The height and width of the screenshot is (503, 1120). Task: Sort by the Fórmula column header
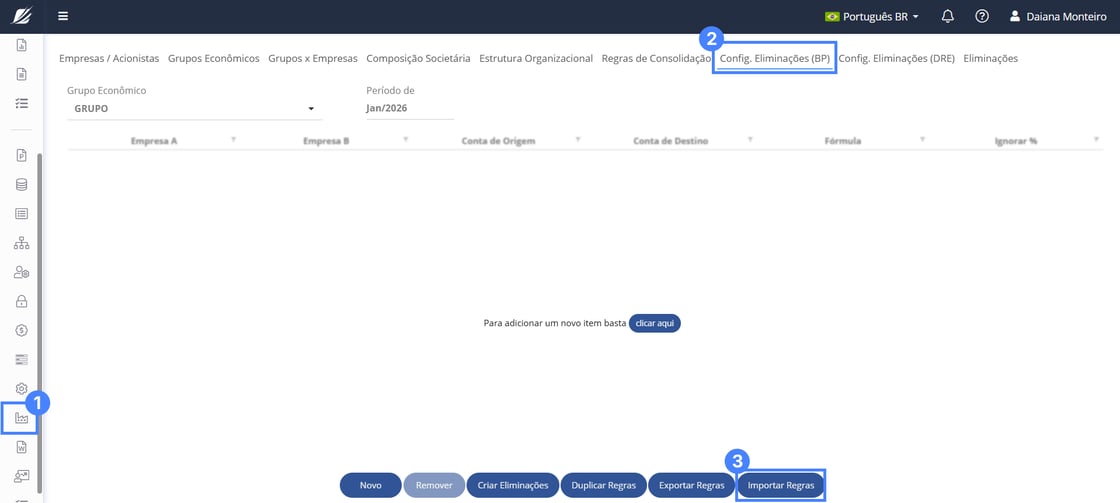[x=842, y=141]
